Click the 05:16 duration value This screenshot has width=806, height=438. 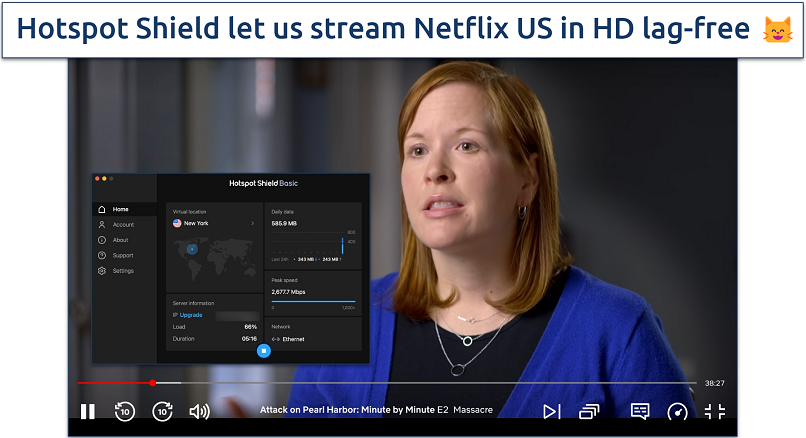click(249, 339)
